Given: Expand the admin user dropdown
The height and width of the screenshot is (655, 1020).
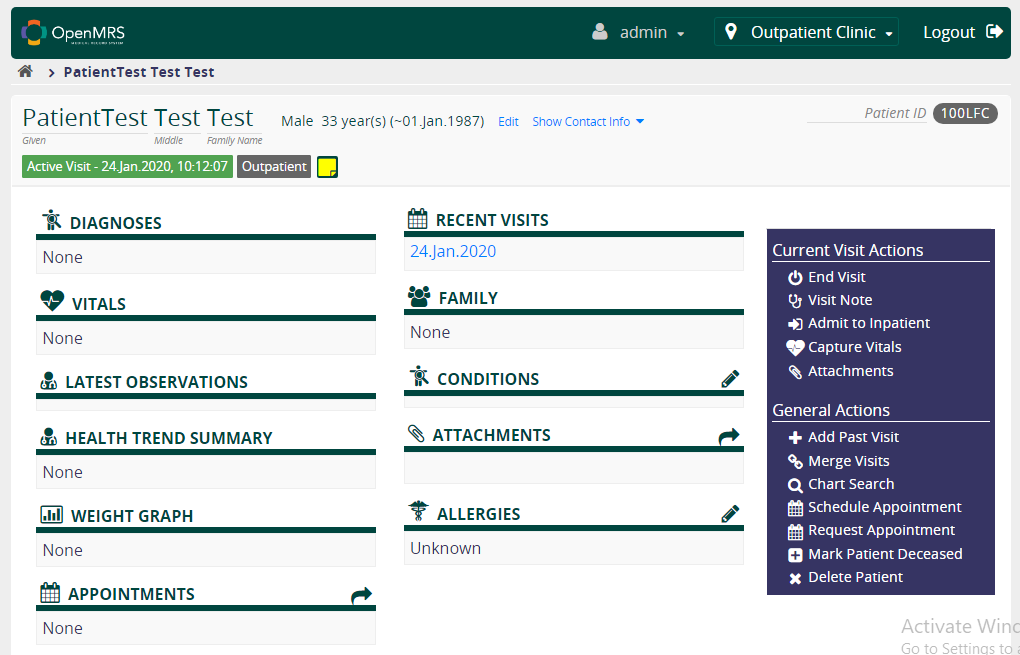Looking at the screenshot, I should pos(638,32).
